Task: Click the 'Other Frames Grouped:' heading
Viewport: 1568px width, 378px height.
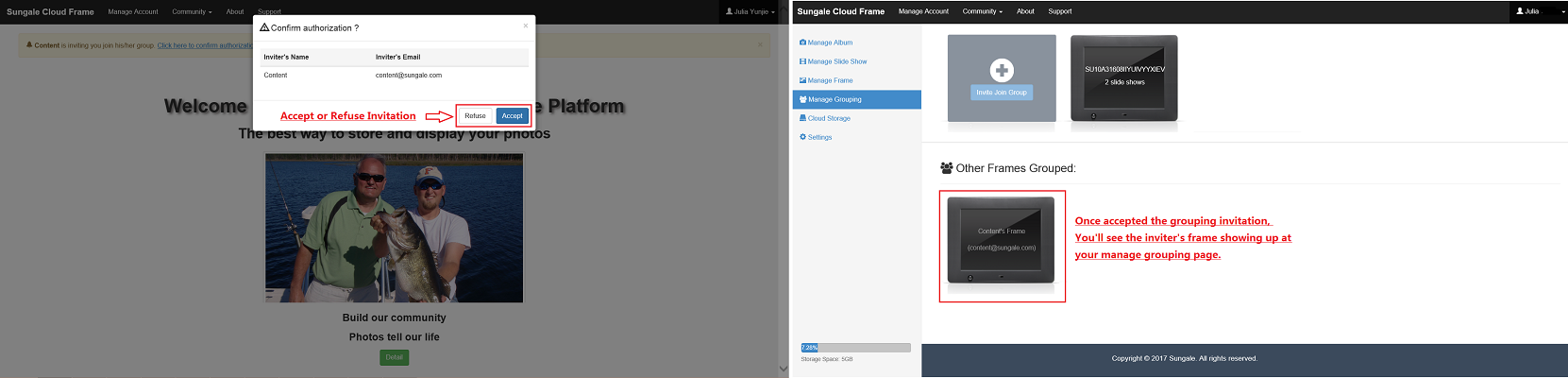Action: tap(1015, 168)
